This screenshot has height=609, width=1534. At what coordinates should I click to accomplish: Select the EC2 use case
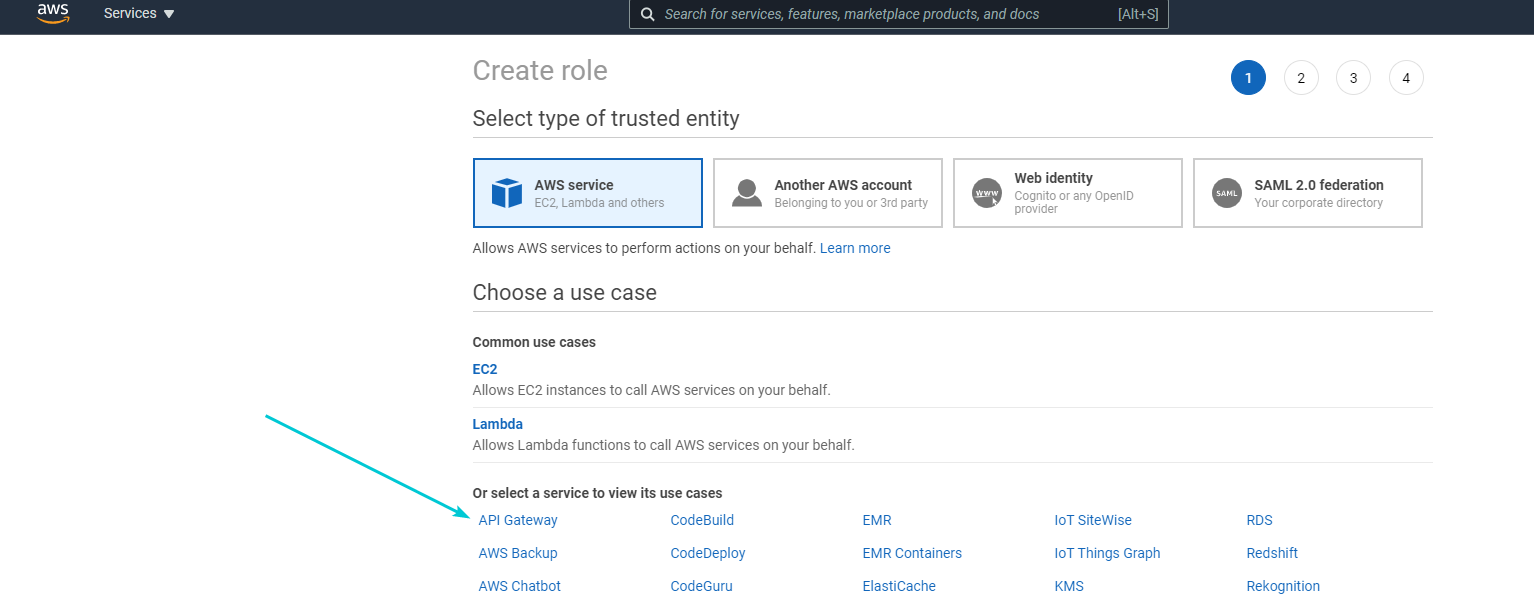point(485,369)
